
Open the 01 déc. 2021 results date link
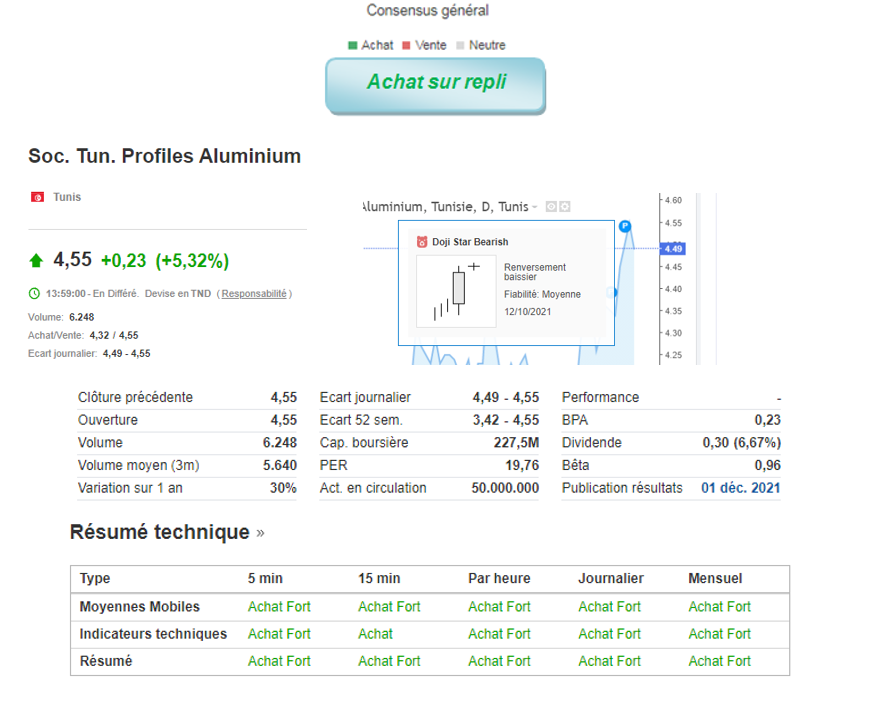click(x=740, y=488)
